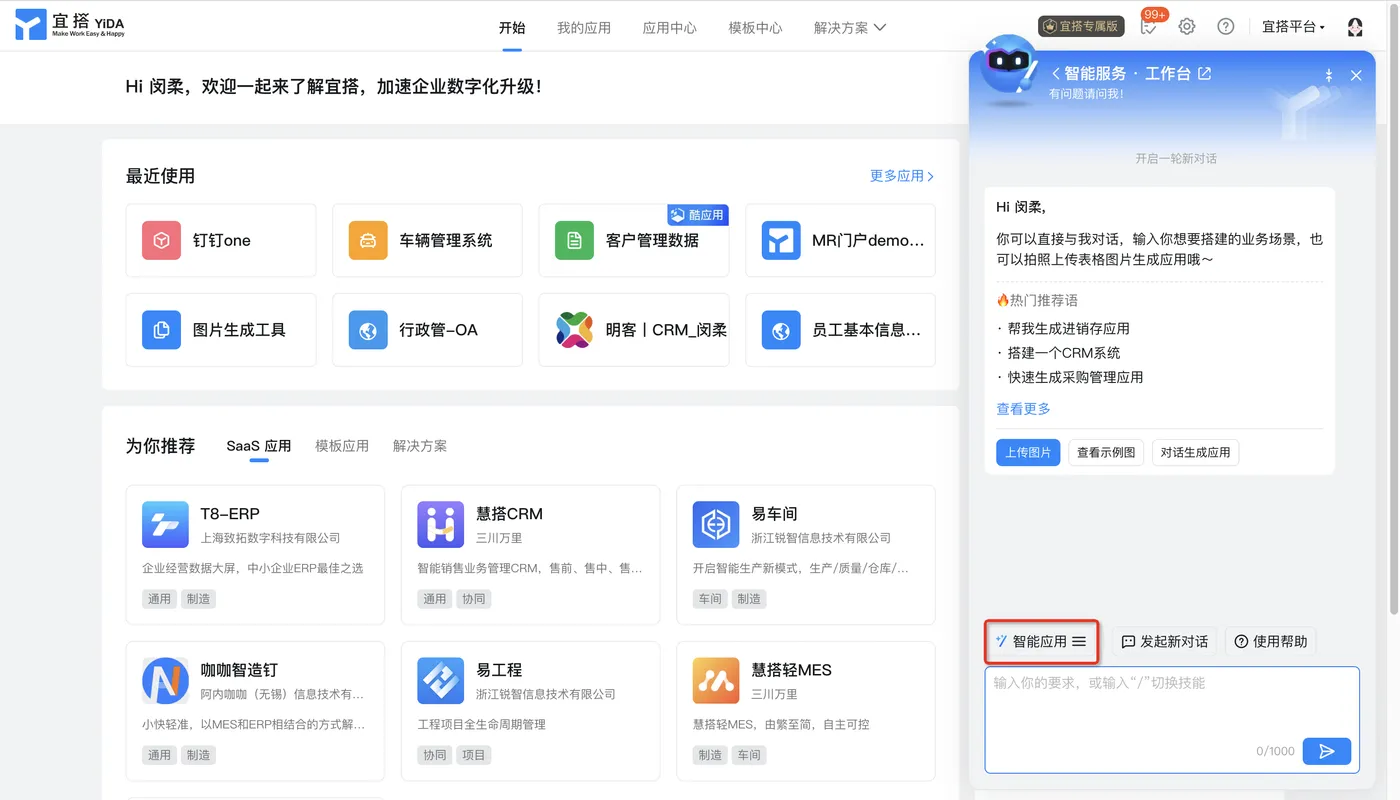Open workbench in new window icon
Viewport: 1400px width, 800px height.
click(x=1205, y=74)
